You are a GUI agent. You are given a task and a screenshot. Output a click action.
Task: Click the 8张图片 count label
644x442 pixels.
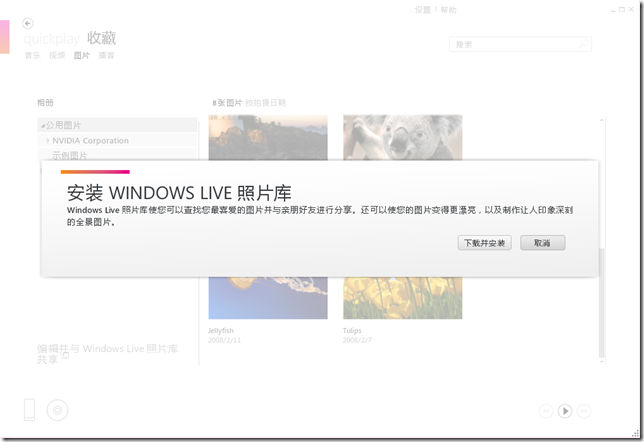tap(227, 103)
